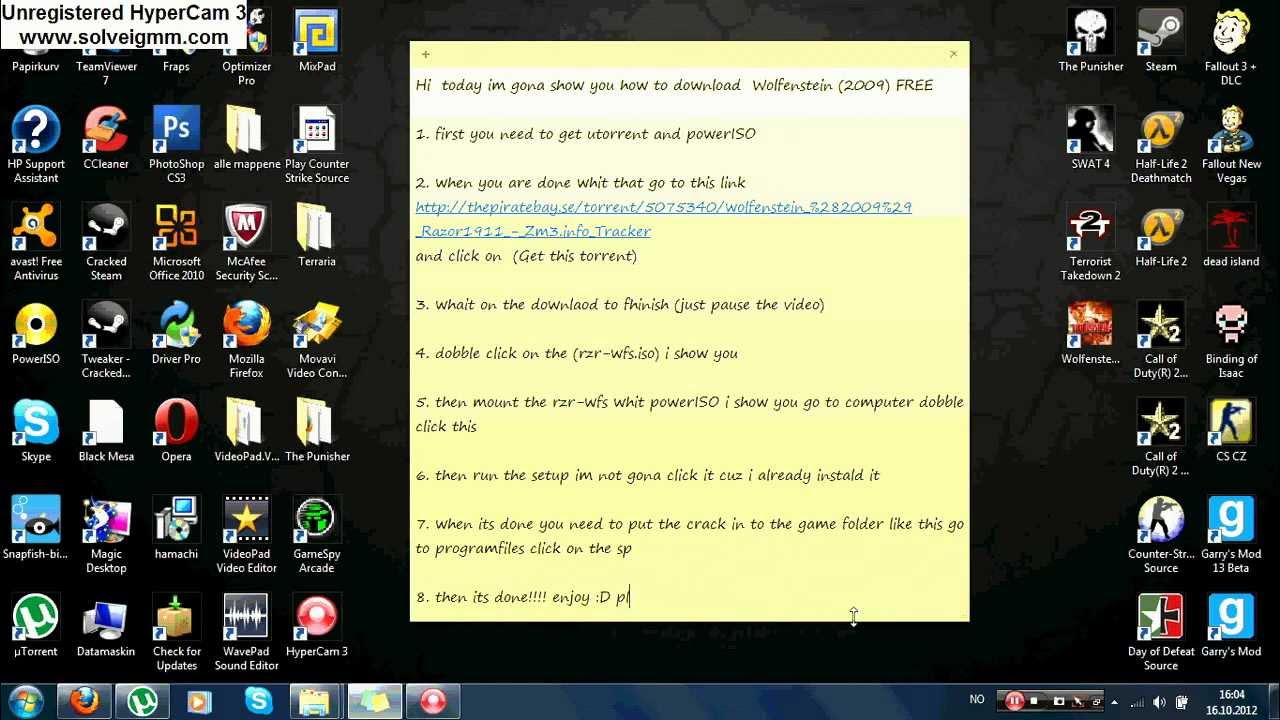This screenshot has width=1280, height=720.
Task: Open the clock showing 16:04
Action: pyautogui.click(x=1232, y=702)
